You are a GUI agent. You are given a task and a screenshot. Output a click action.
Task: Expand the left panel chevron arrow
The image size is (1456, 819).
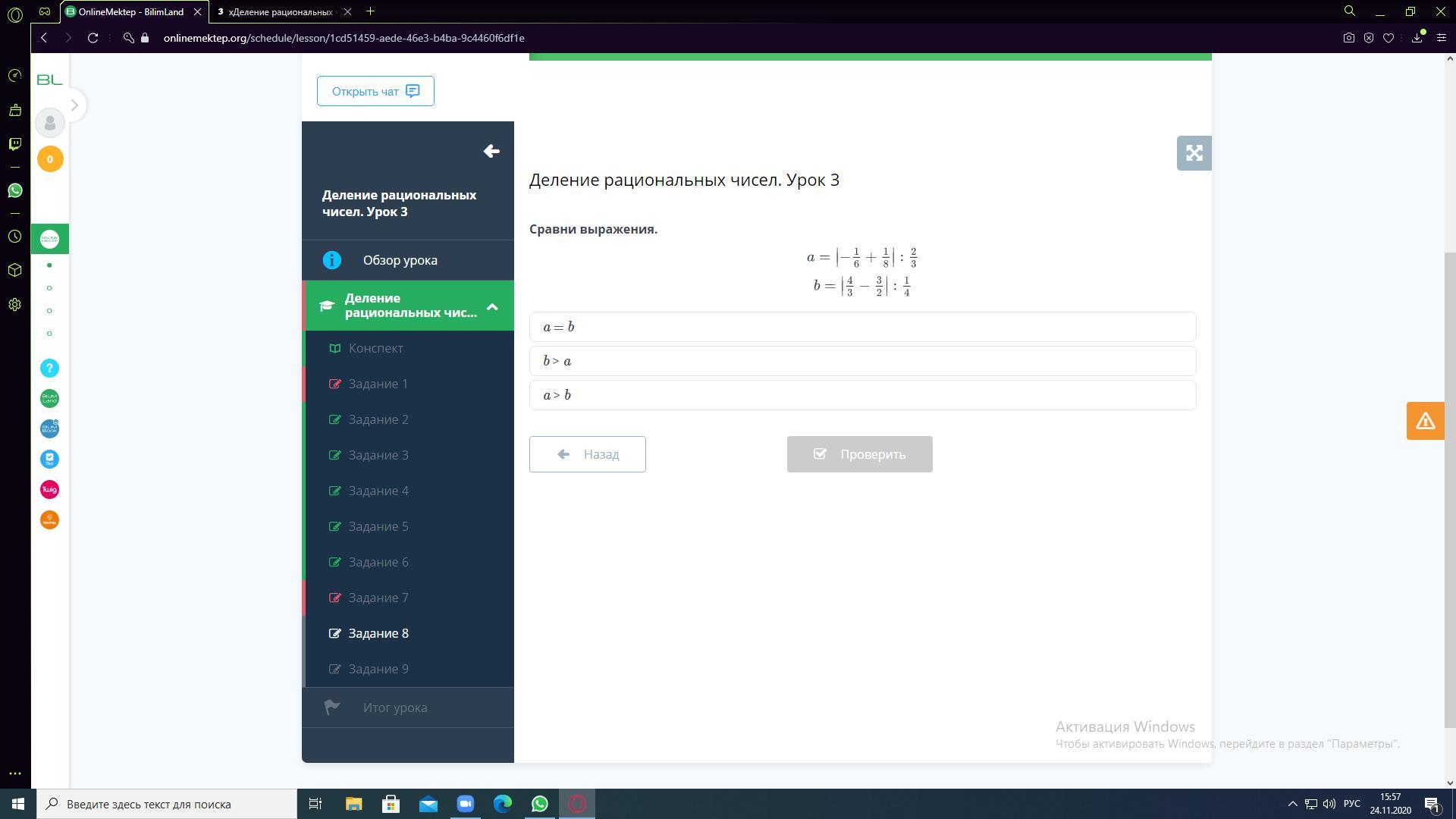(74, 105)
